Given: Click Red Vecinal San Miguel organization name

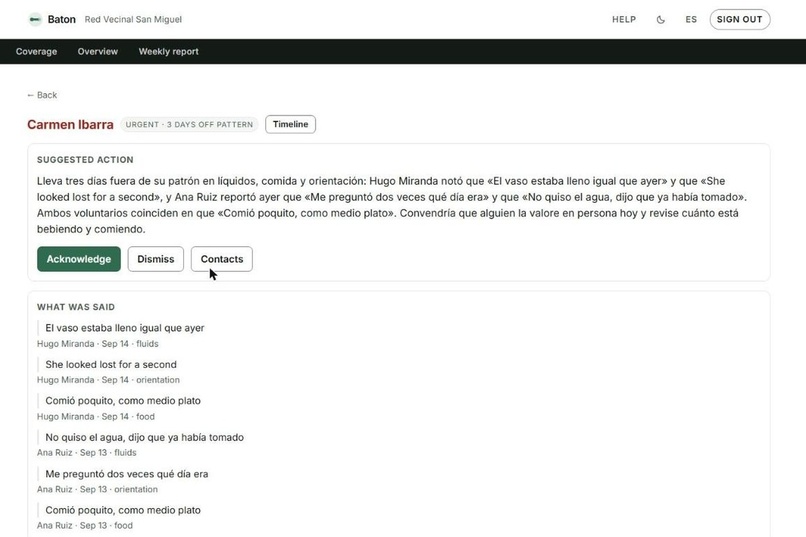Looking at the screenshot, I should point(133,20).
